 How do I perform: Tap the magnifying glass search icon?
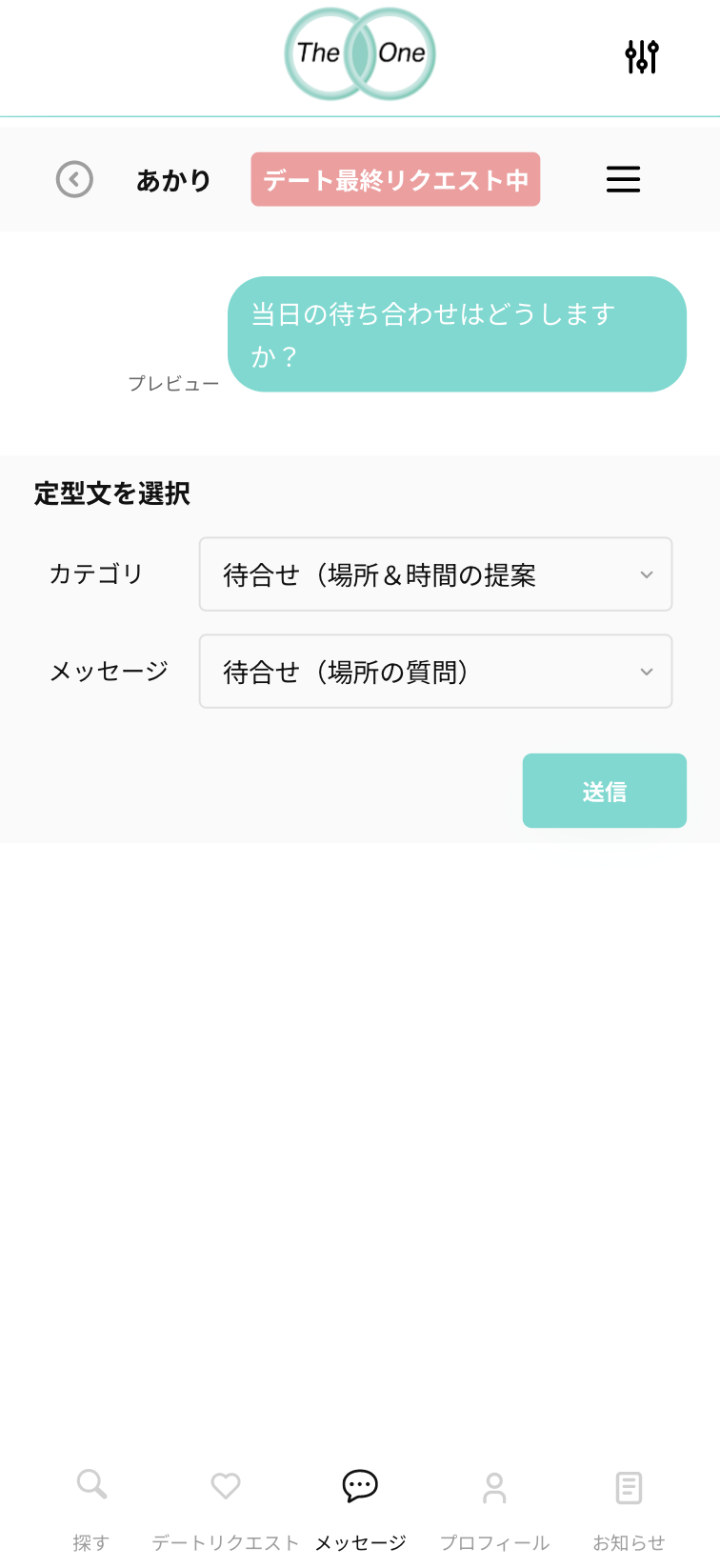click(91, 1484)
